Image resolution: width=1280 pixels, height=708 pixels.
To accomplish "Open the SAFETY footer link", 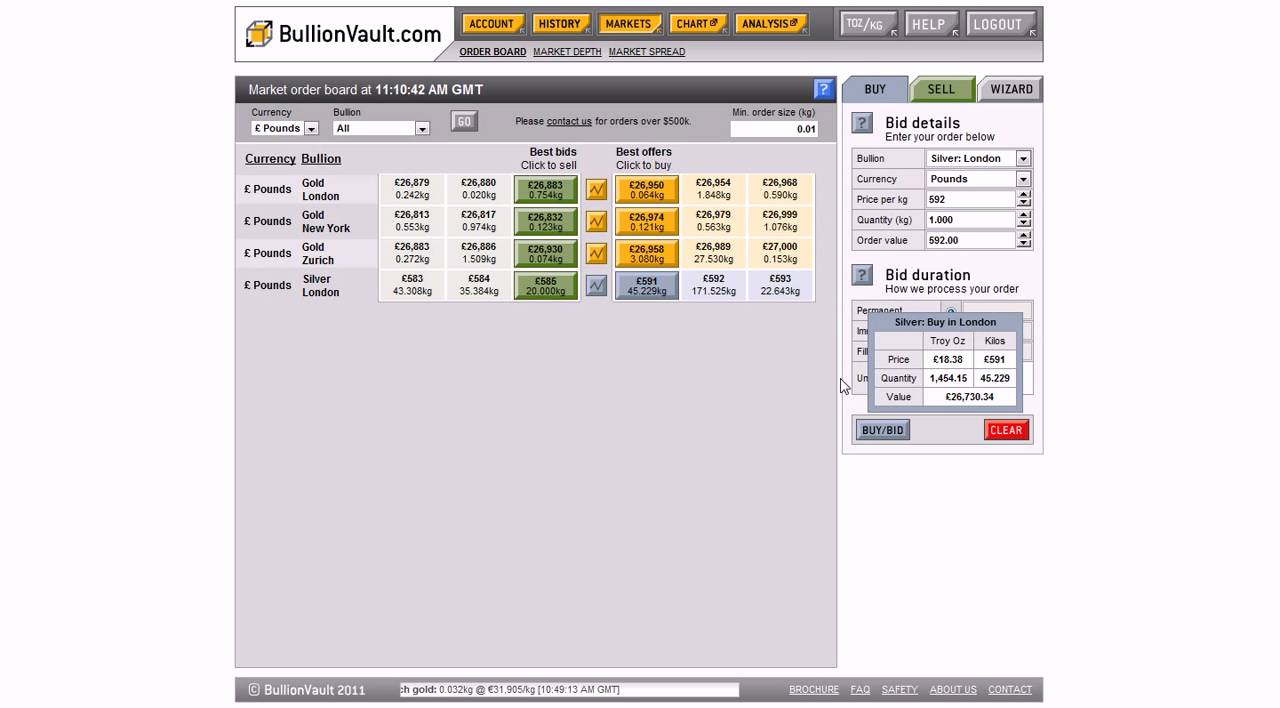I will pos(899,690).
